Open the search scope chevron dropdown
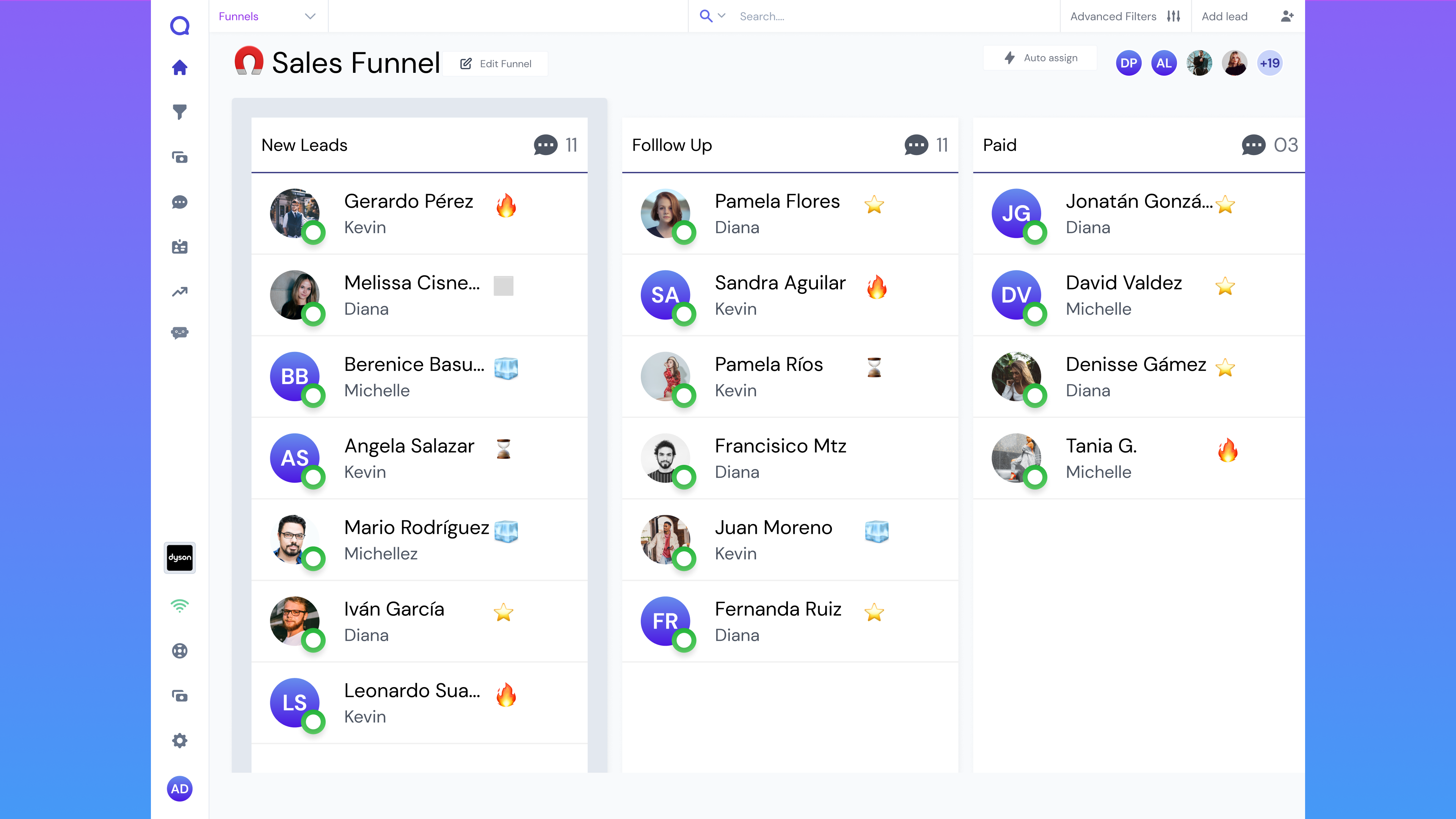1456x819 pixels. tap(721, 16)
